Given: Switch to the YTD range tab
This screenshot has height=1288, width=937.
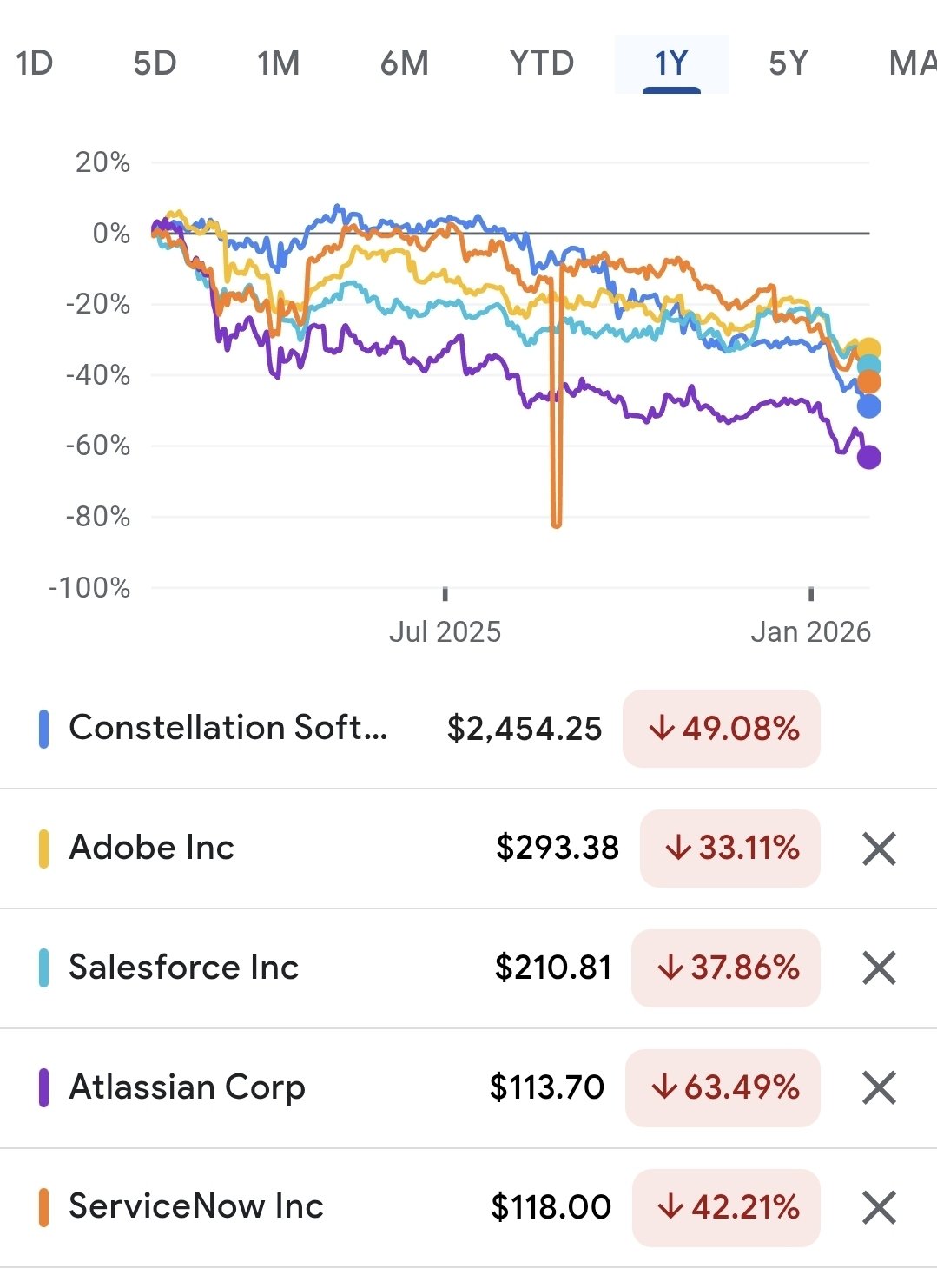Looking at the screenshot, I should pos(541,63).
